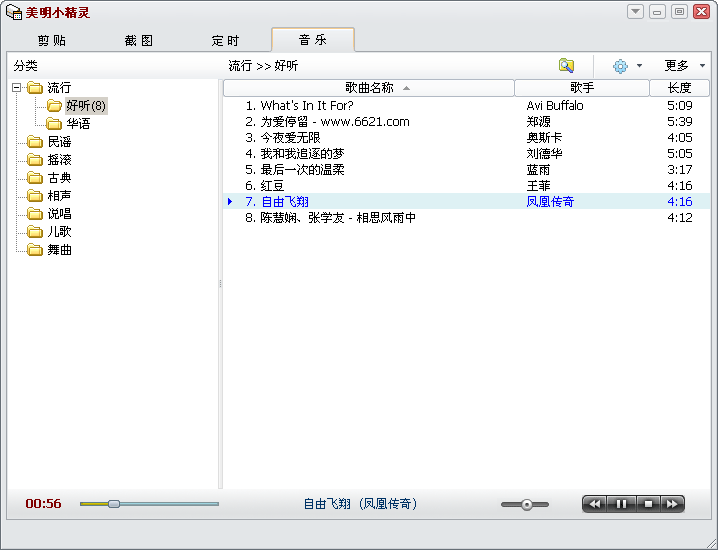Open the 说唱 category label
The width and height of the screenshot is (718, 550).
click(x=59, y=214)
